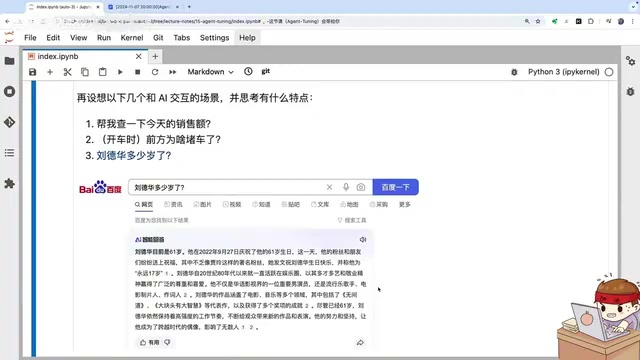This screenshot has height=360, width=640.
Task: Click the thumbs-down icon under answer
Action: pos(167,342)
